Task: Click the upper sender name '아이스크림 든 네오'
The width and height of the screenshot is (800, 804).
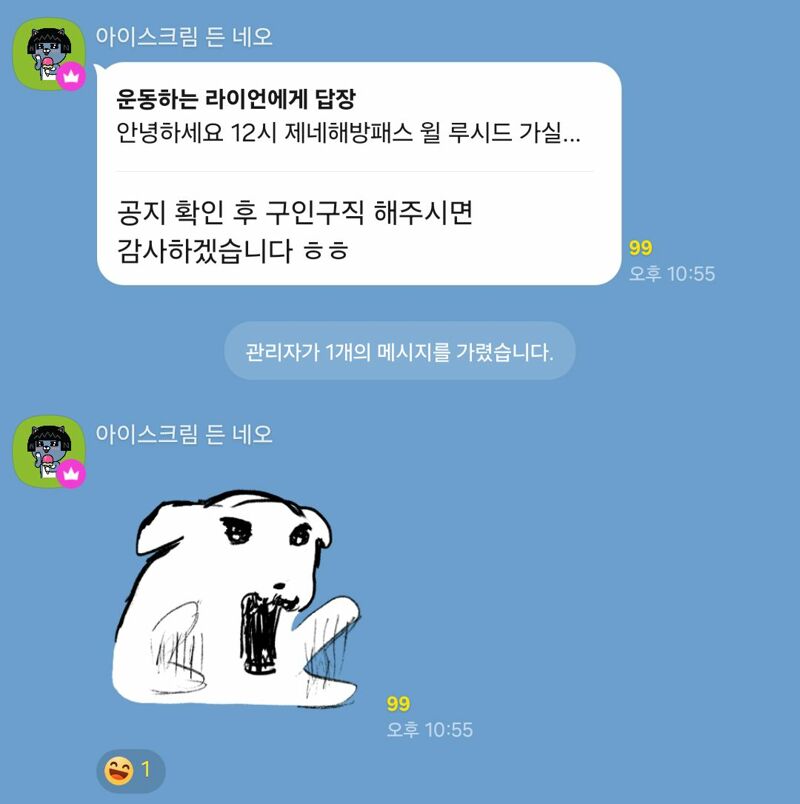Action: (184, 36)
